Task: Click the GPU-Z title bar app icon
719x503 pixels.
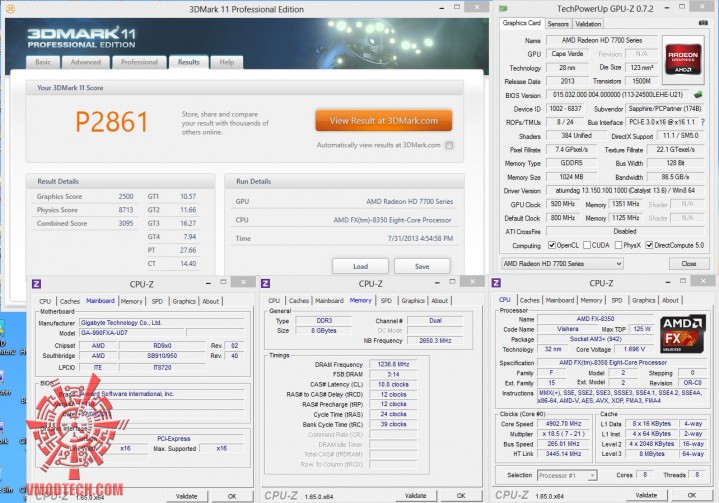Action: 503,8
